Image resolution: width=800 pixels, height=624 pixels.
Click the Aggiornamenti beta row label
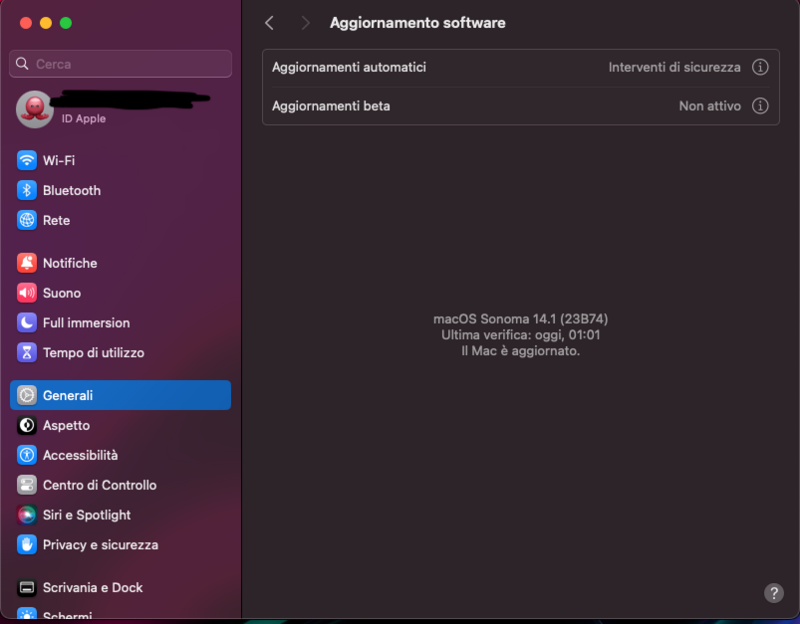point(331,106)
